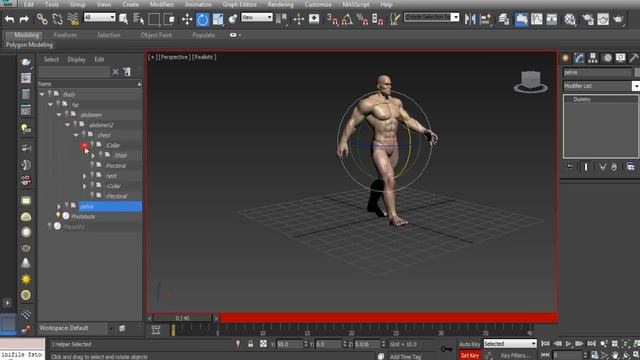
Task: Select the Select Object tool
Action: [x=124, y=19]
